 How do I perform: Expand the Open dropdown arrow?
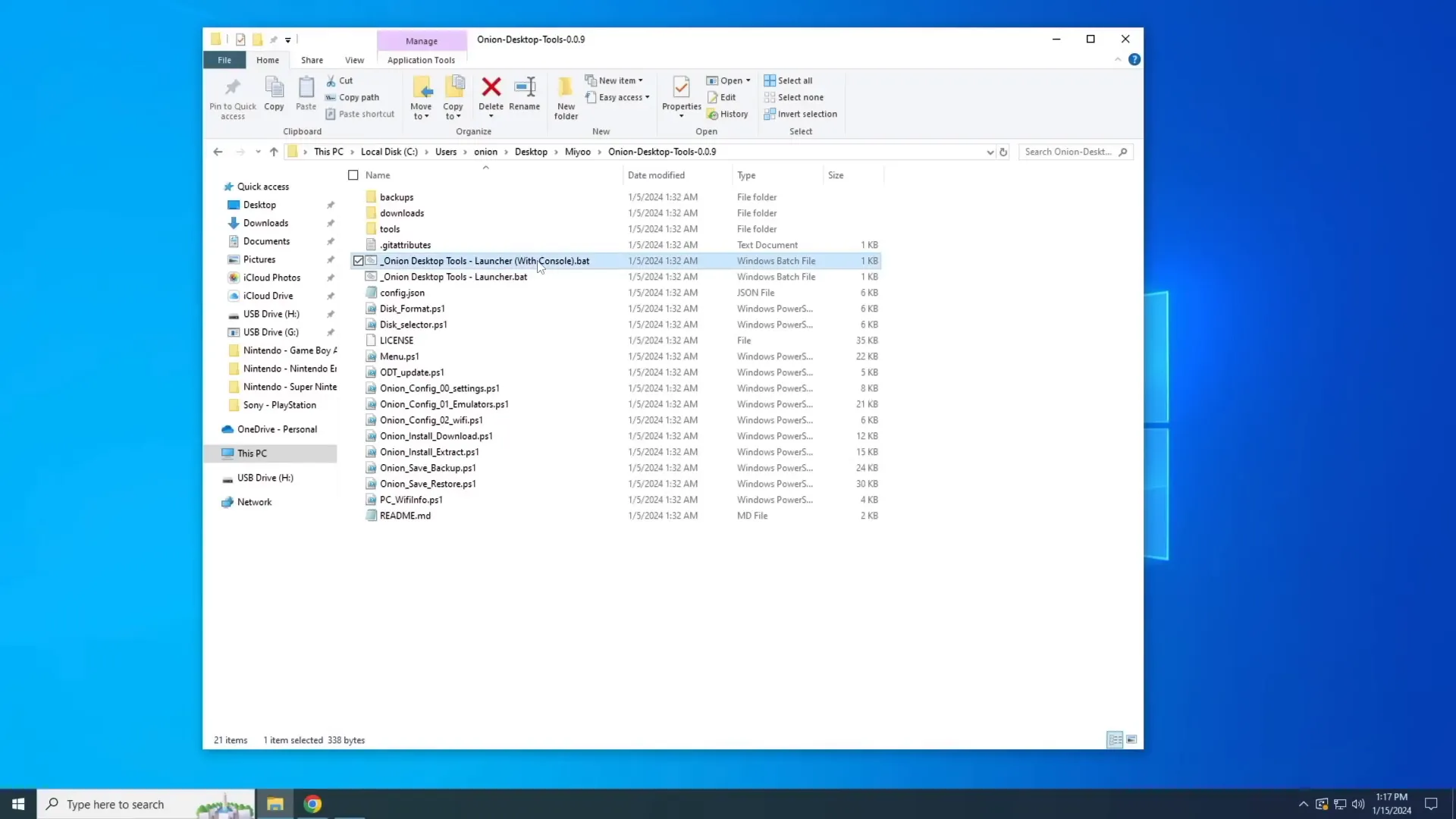(x=748, y=80)
